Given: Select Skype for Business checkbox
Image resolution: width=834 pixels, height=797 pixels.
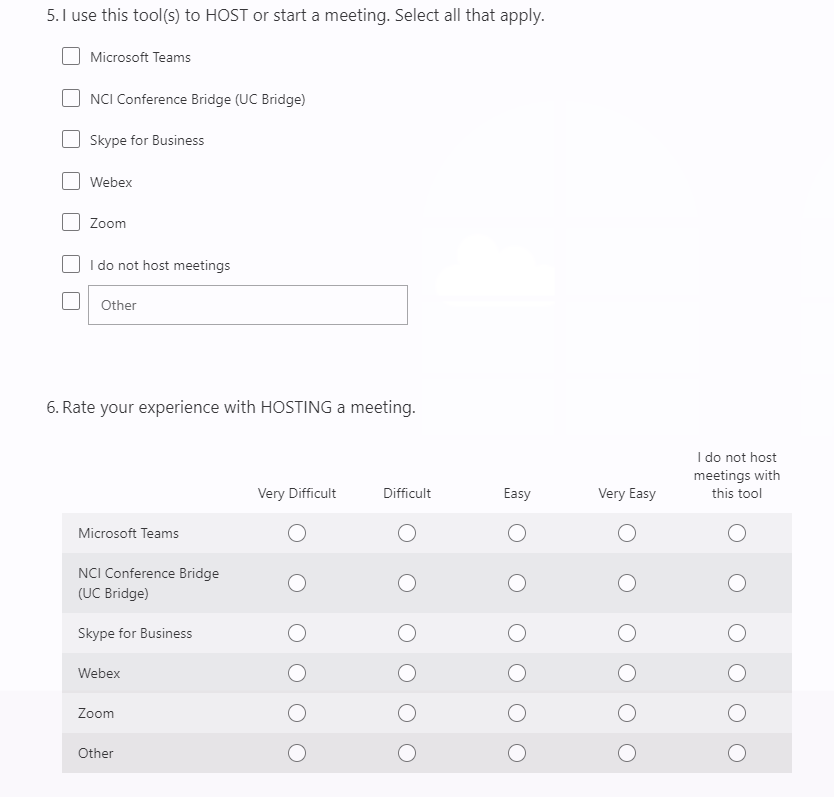Looking at the screenshot, I should 71,140.
